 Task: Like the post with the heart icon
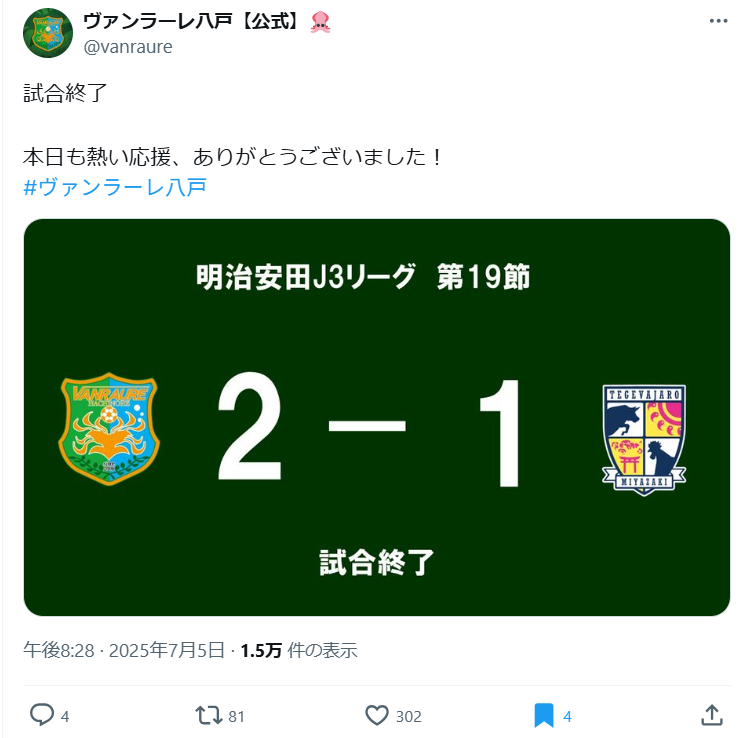(x=377, y=715)
